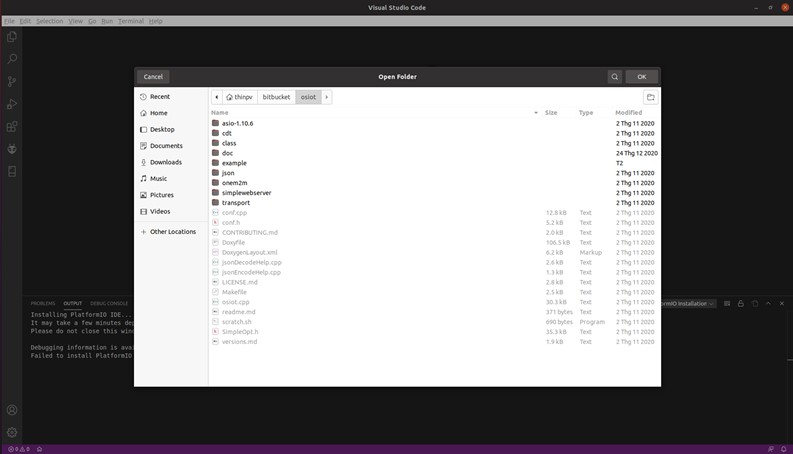Open the Selection menu
This screenshot has width=793, height=454.
(50, 21)
